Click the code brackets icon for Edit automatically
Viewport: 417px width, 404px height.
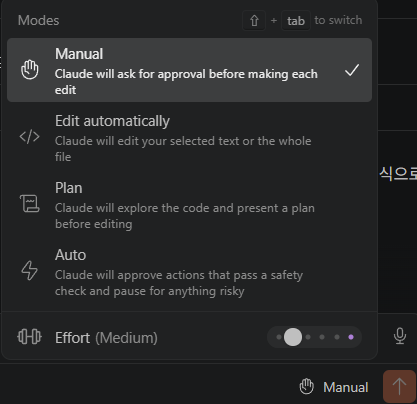tap(30, 137)
